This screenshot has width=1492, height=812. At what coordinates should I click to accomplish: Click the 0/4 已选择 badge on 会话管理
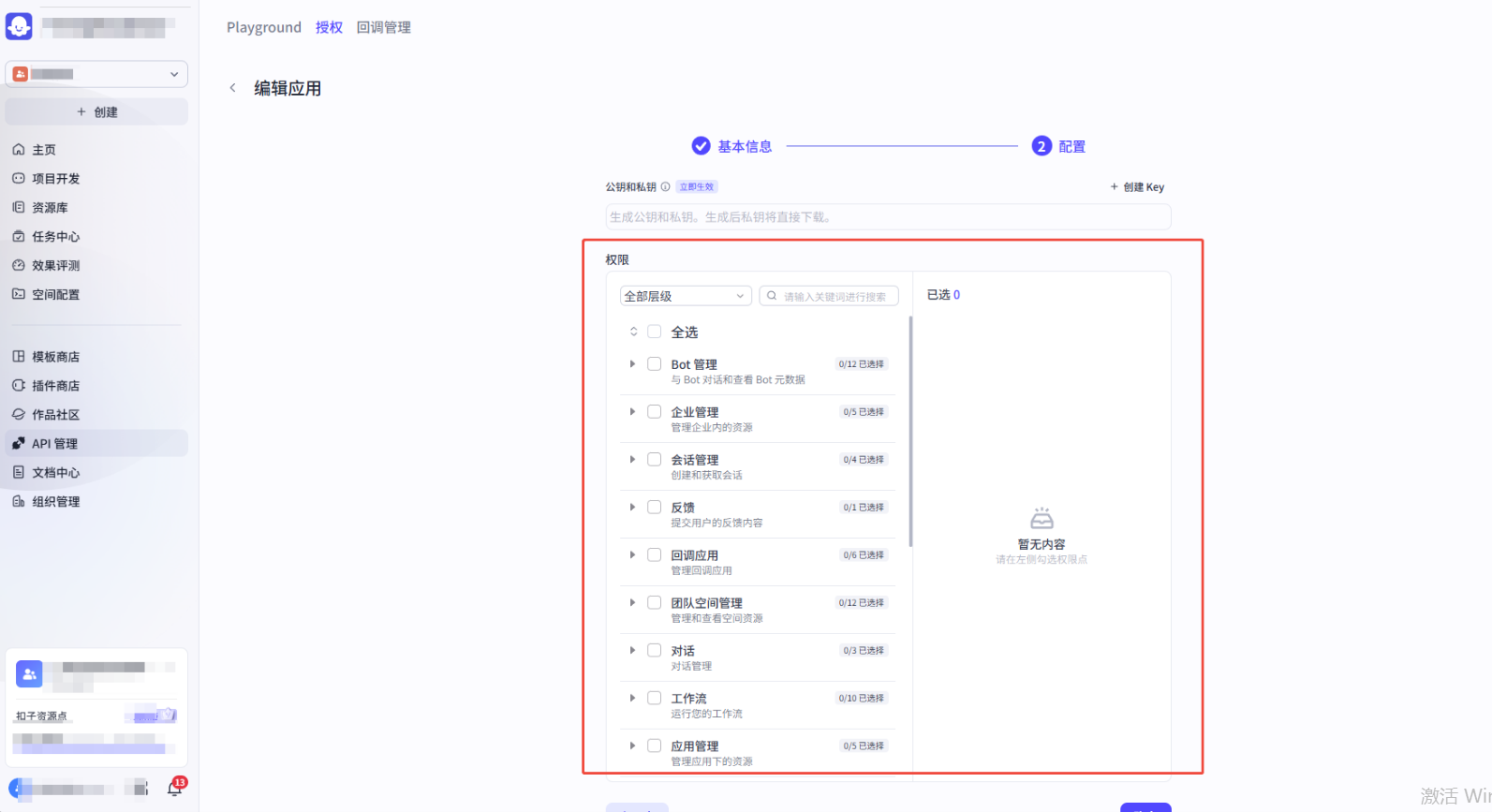(864, 460)
